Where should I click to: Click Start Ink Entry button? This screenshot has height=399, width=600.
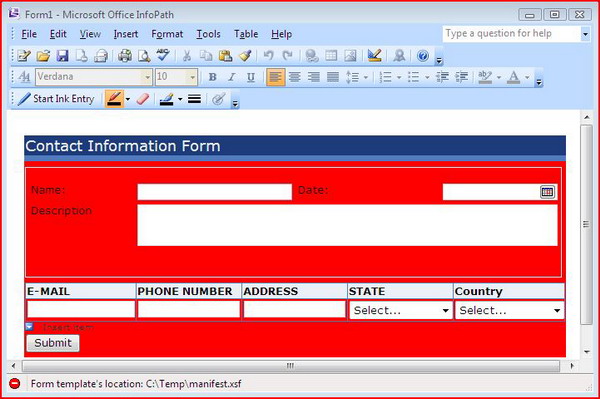coord(56,99)
